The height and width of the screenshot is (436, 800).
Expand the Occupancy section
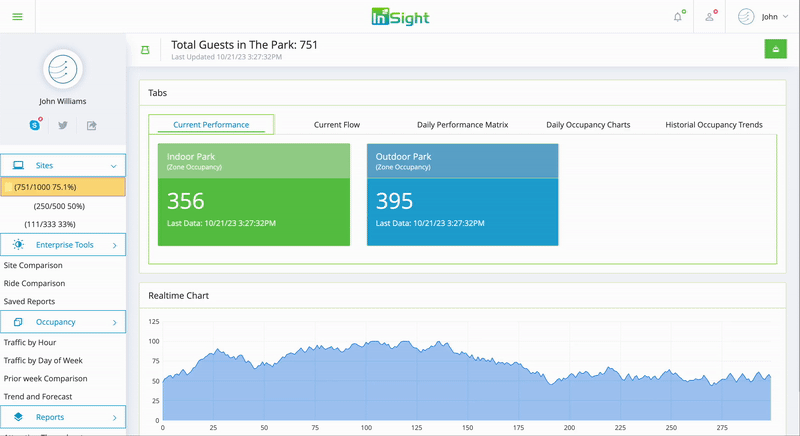click(x=63, y=322)
